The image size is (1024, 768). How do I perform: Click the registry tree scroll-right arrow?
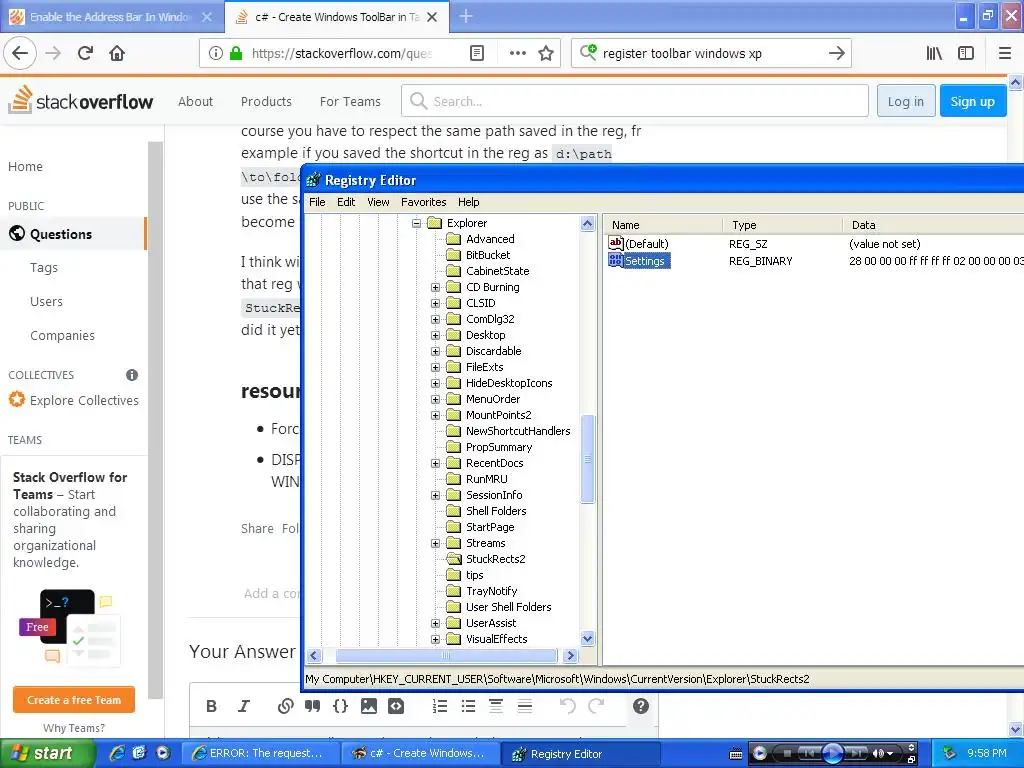pos(570,656)
